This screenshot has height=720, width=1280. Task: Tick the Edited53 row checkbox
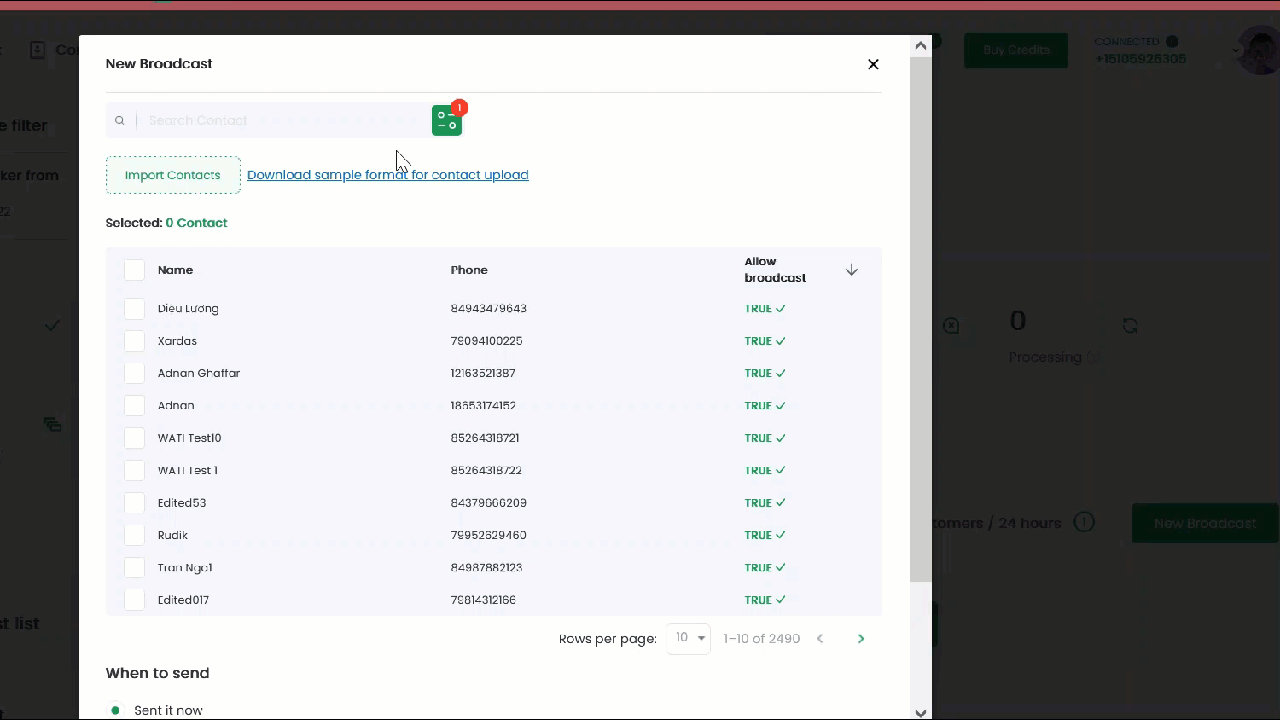click(134, 503)
